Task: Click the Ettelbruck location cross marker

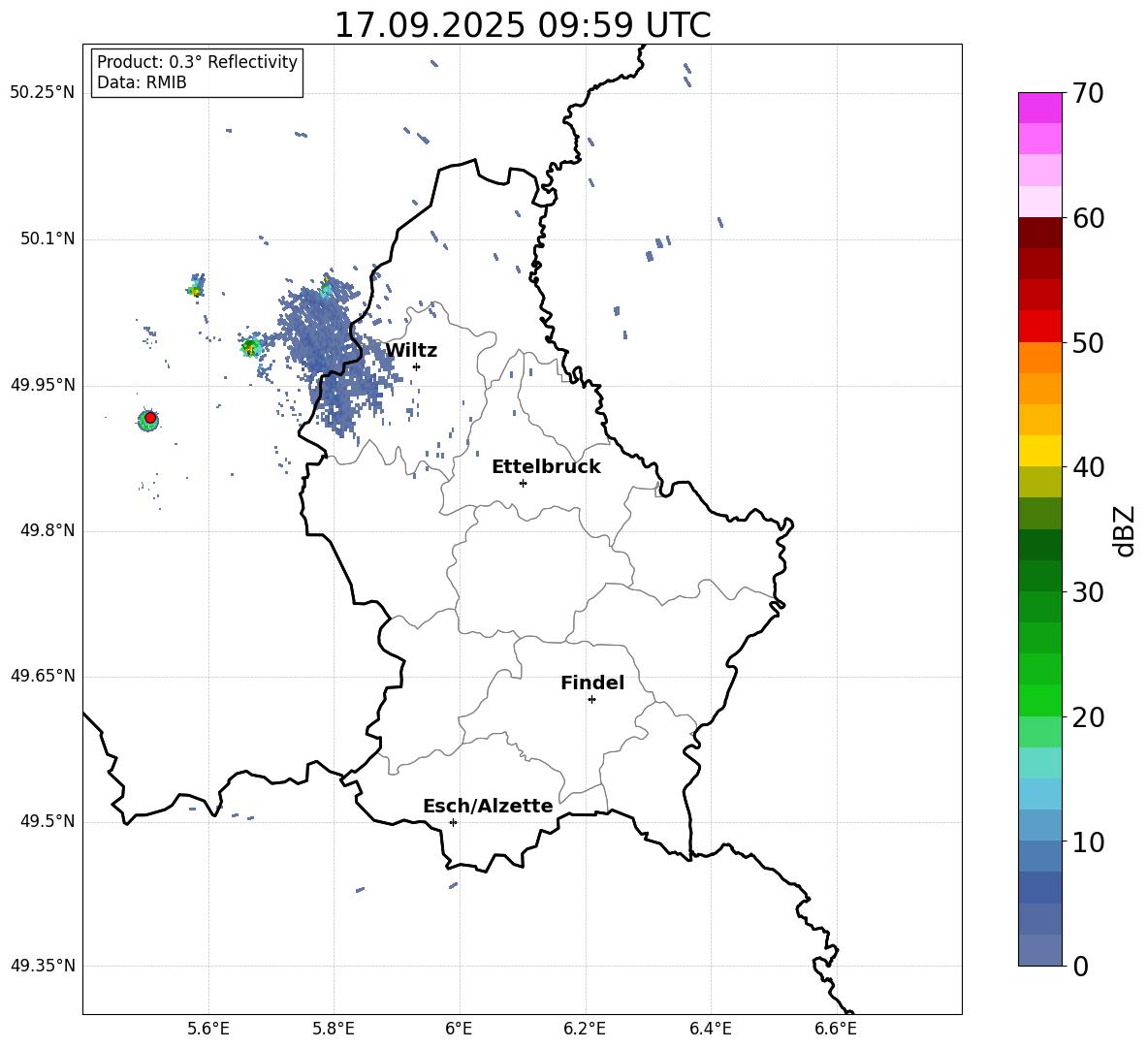Action: 523,483
